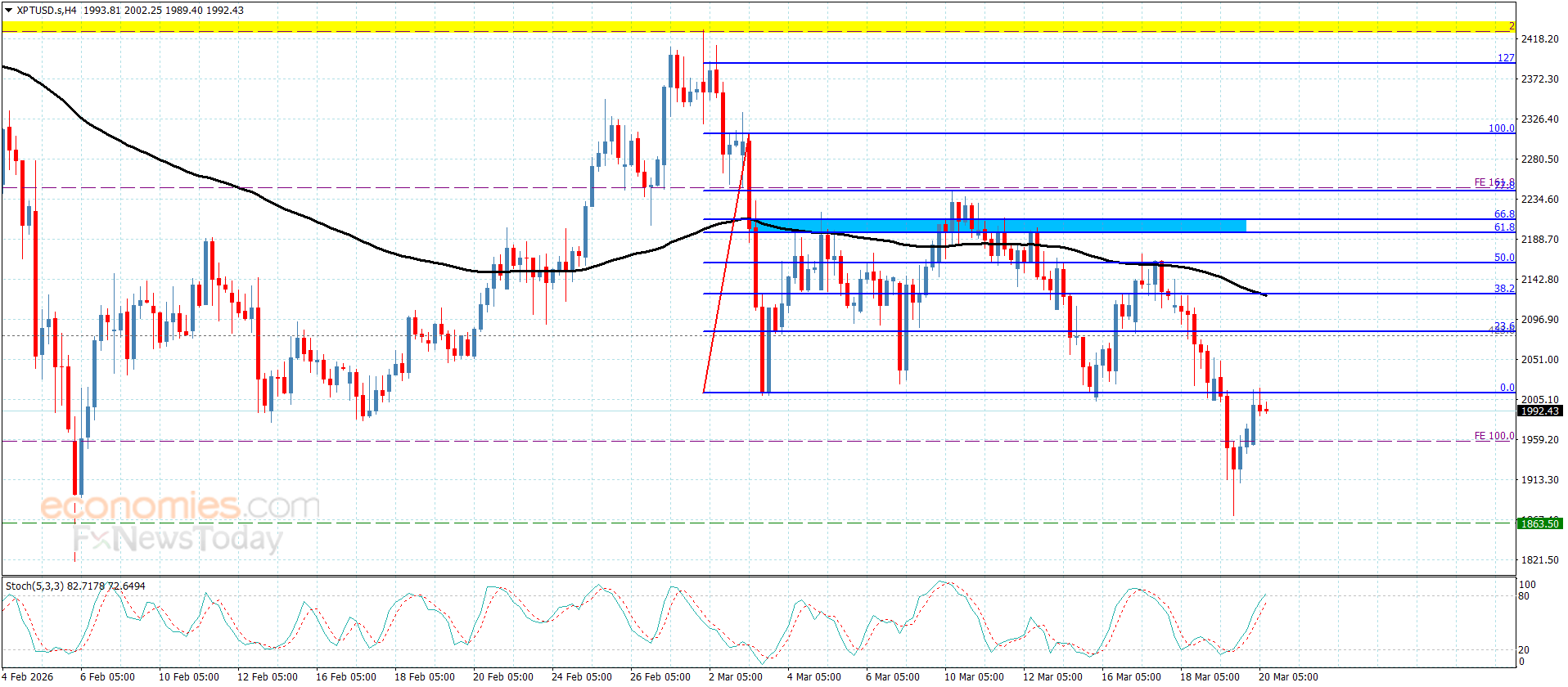Click the 2418.20 price axis label
This screenshot has width=1568, height=687.
(1539, 39)
